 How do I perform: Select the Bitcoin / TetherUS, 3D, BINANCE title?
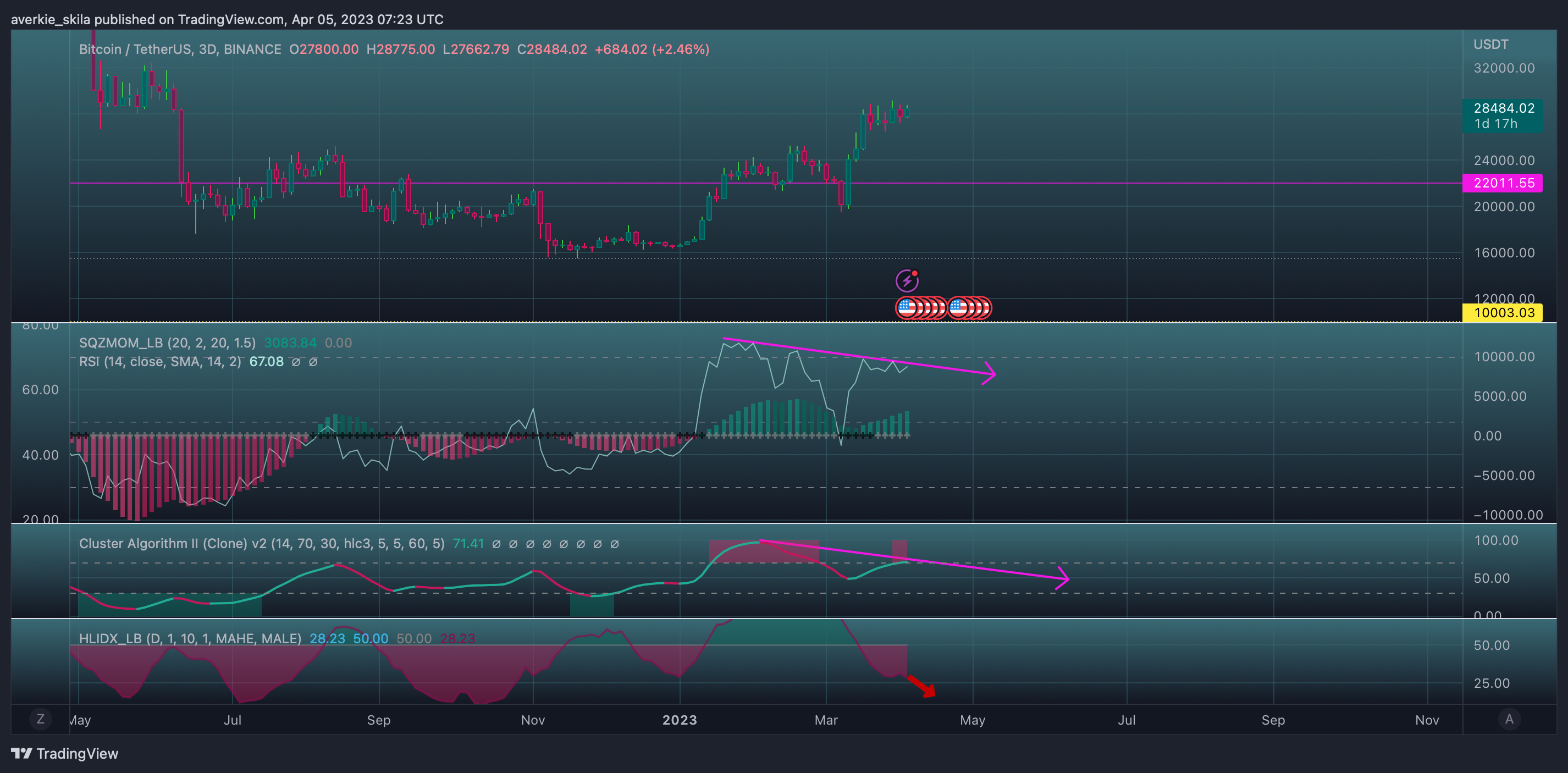pyautogui.click(x=180, y=49)
